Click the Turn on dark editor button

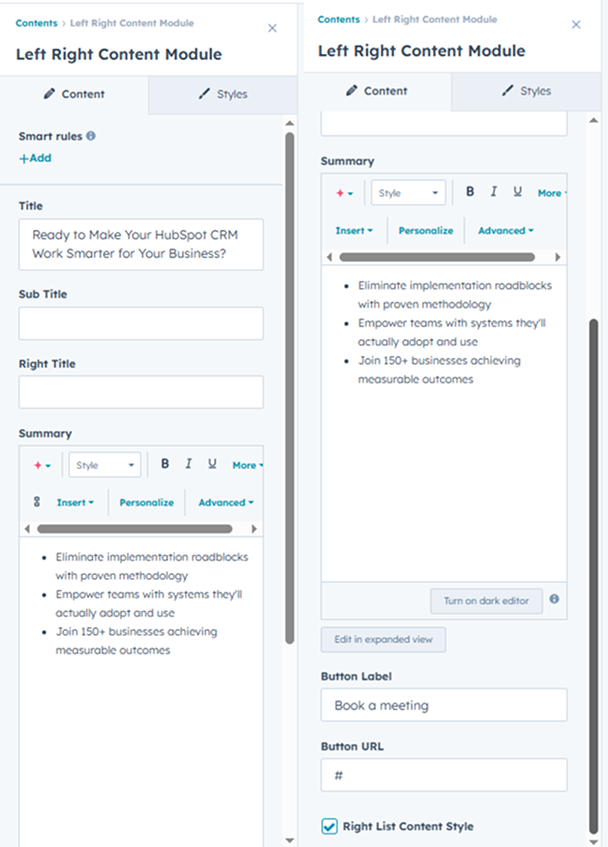[x=486, y=601]
